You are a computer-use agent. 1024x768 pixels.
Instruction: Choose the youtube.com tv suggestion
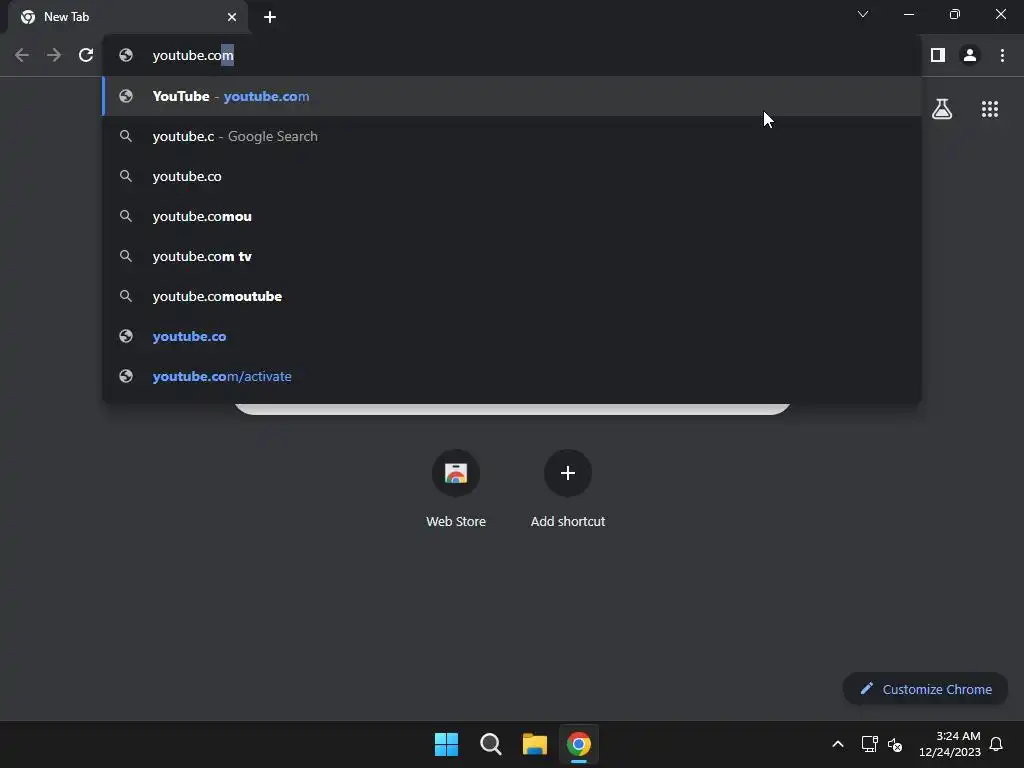(513, 256)
